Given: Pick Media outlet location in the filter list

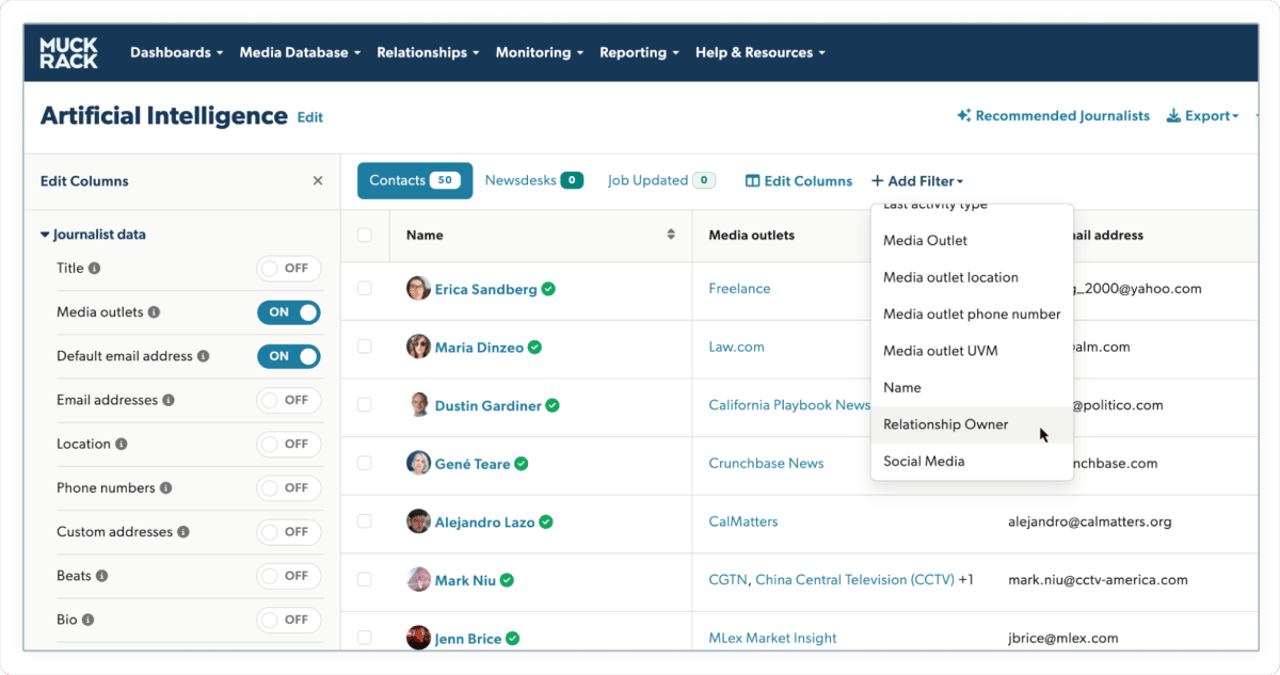Looking at the screenshot, I should pyautogui.click(x=972, y=277).
